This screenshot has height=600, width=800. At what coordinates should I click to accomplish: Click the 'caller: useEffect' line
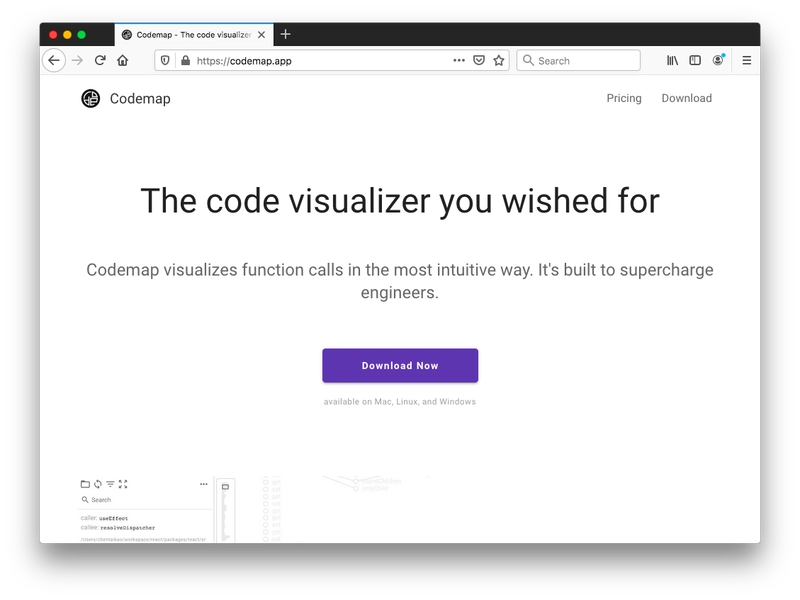104,518
